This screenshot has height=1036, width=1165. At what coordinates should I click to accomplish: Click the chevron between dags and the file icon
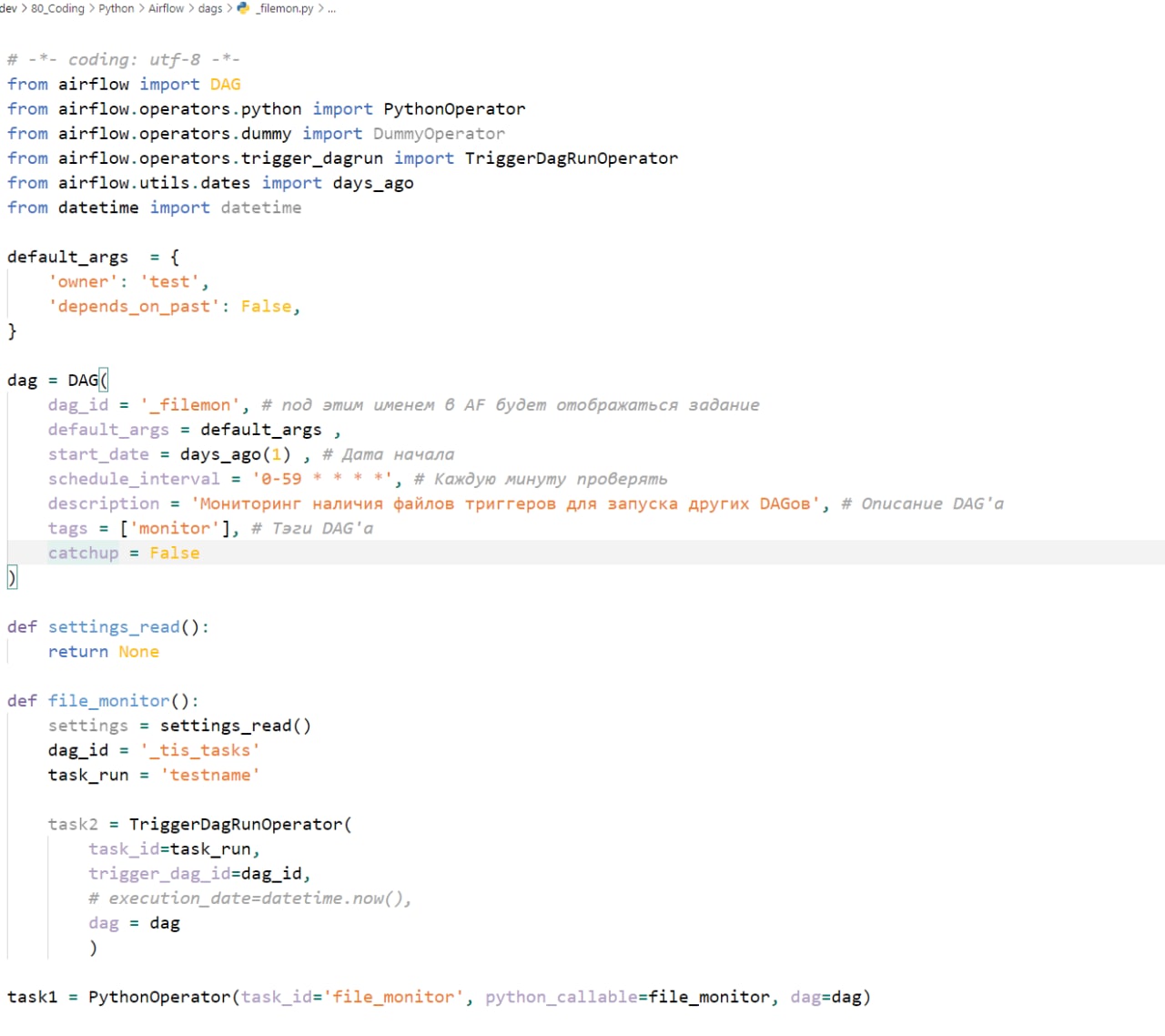point(229,8)
